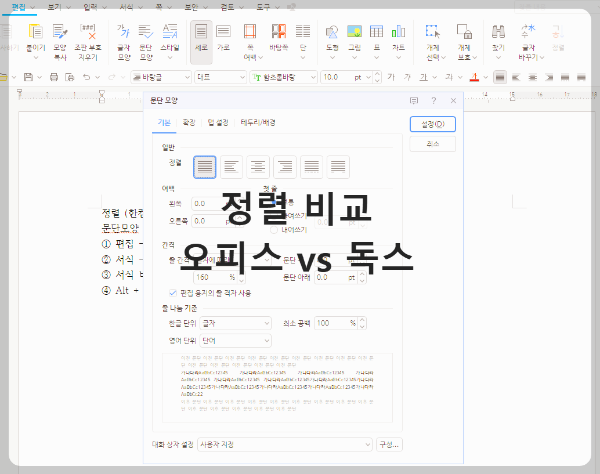Click the 문단 아래 0.0 pt stepper arrows
This screenshot has width=600, height=474.
362,277
